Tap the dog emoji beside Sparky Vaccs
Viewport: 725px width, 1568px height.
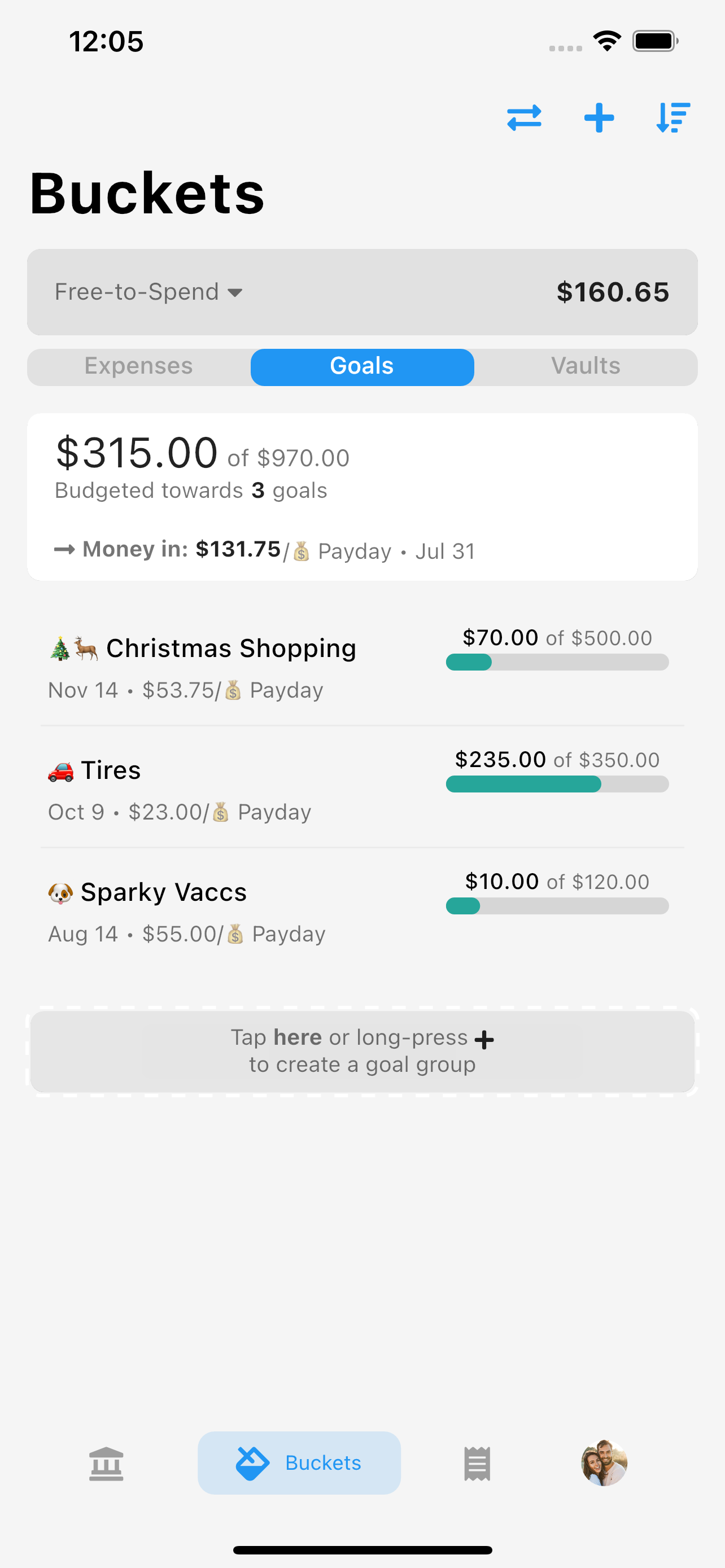point(60,893)
